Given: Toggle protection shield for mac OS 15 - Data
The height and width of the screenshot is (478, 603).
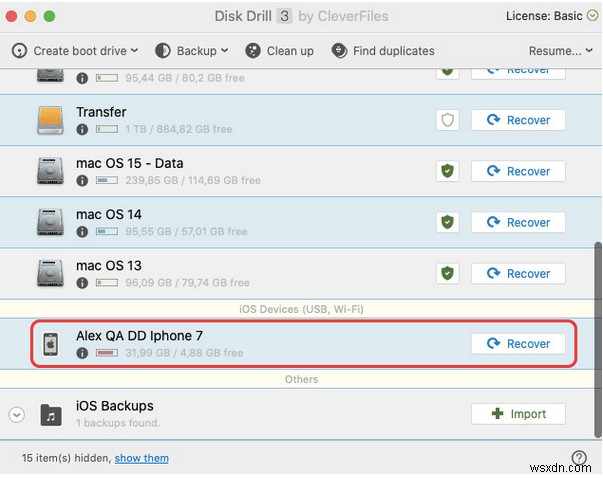Looking at the screenshot, I should coord(447,171).
